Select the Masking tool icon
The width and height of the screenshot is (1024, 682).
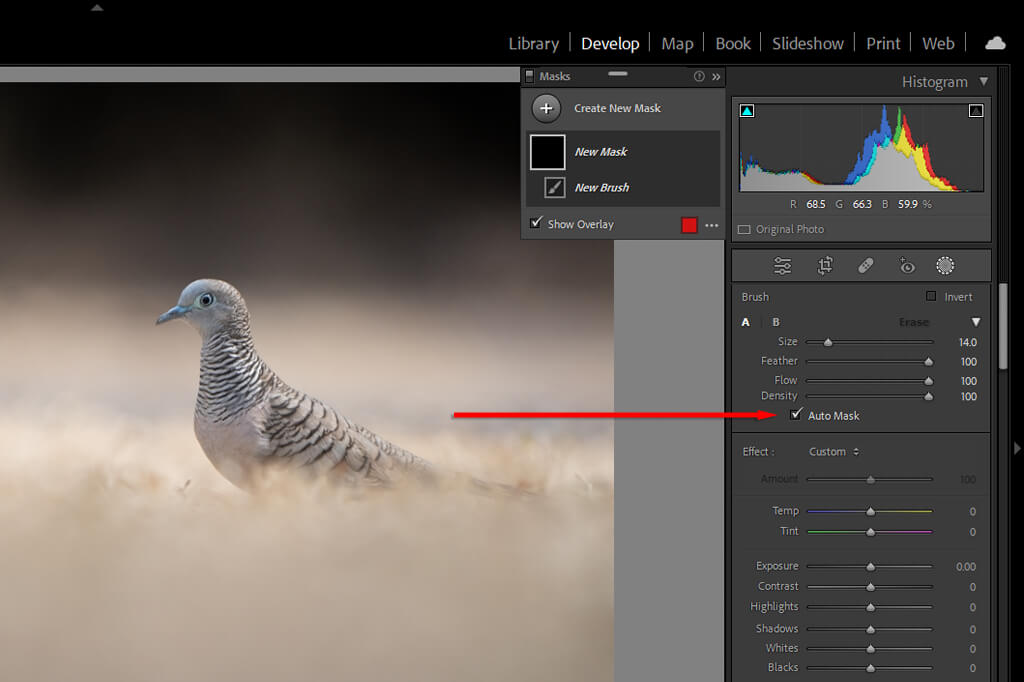point(945,266)
